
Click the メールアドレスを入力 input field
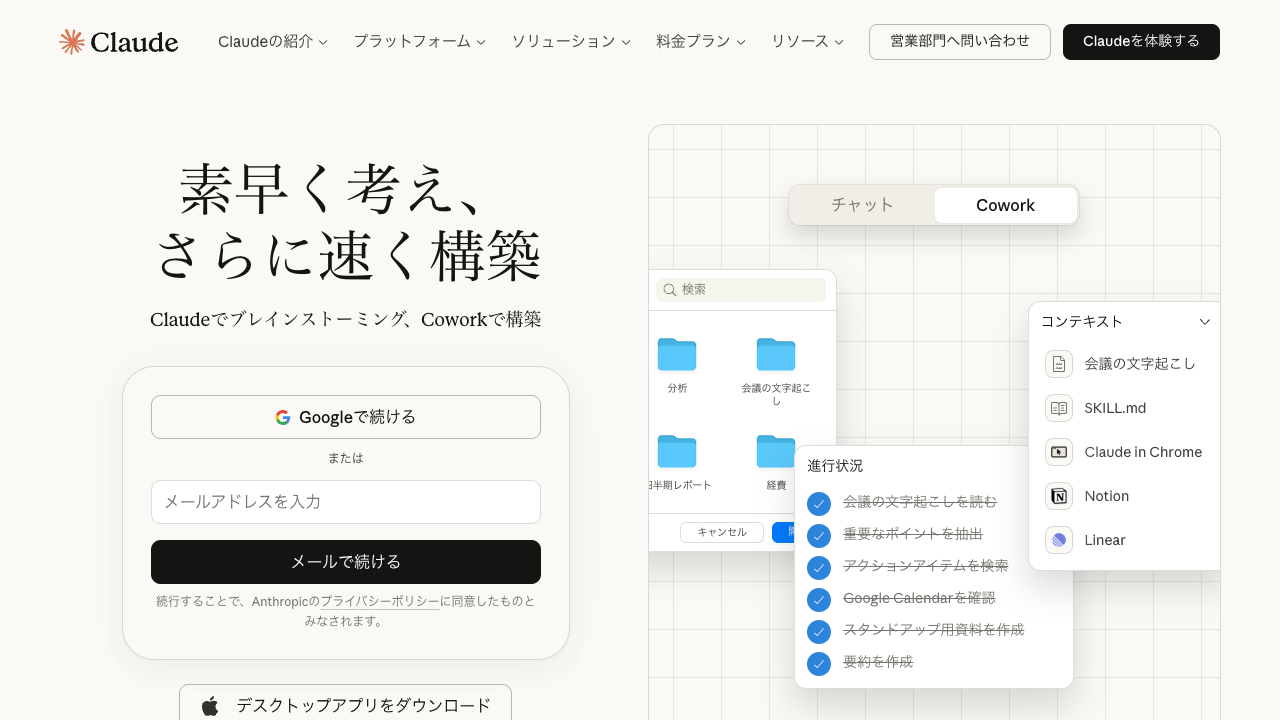pyautogui.click(x=346, y=502)
